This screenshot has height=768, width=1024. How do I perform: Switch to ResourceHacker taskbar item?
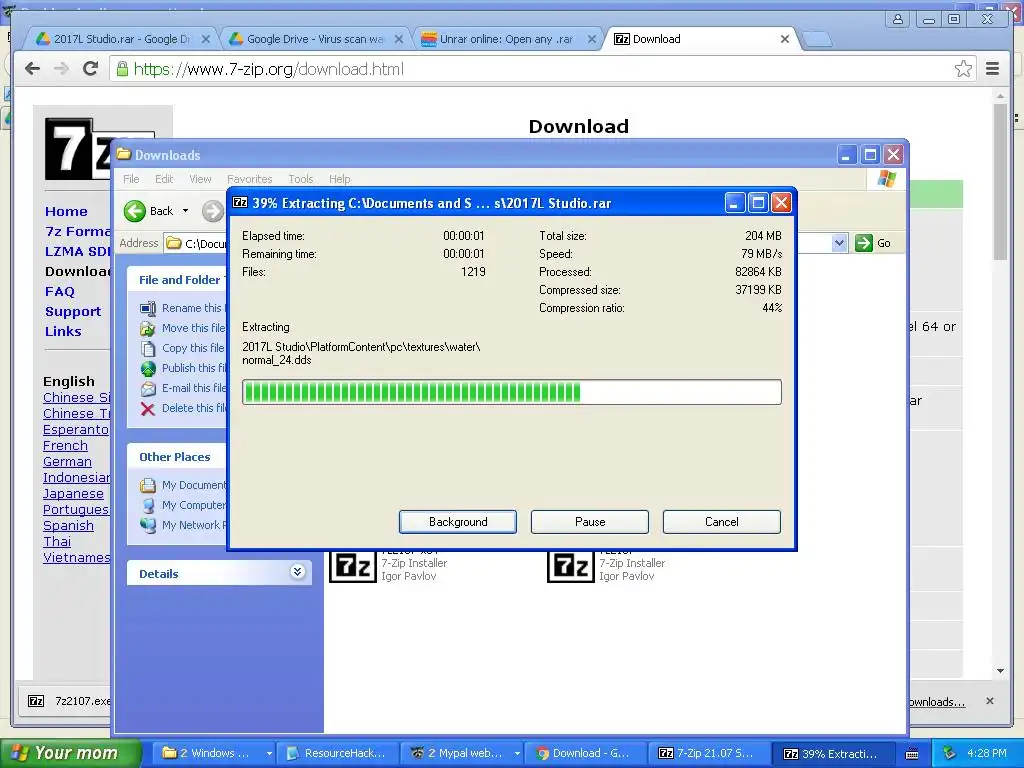coord(340,753)
